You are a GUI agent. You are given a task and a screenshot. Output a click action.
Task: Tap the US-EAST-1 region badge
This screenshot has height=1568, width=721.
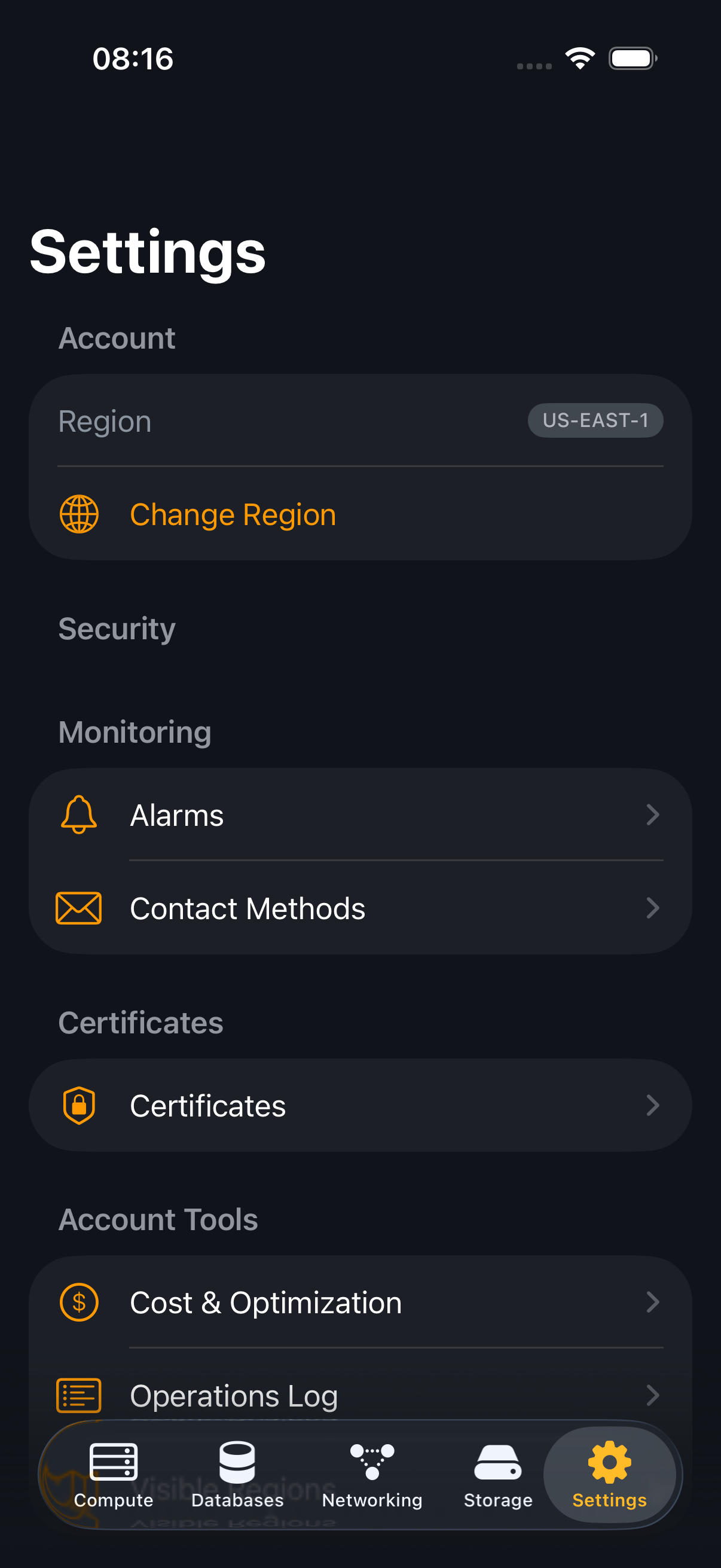(x=595, y=420)
